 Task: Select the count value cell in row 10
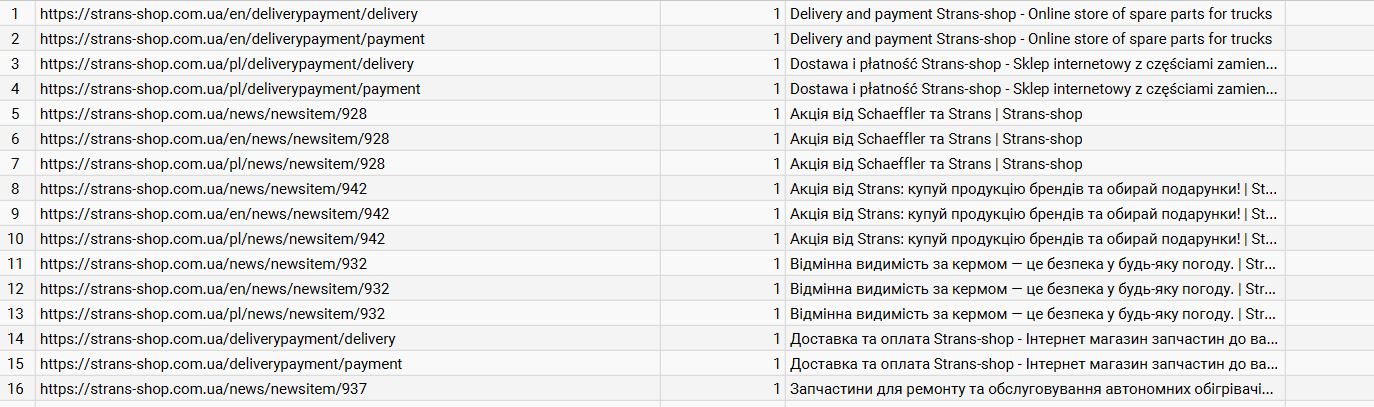point(722,239)
